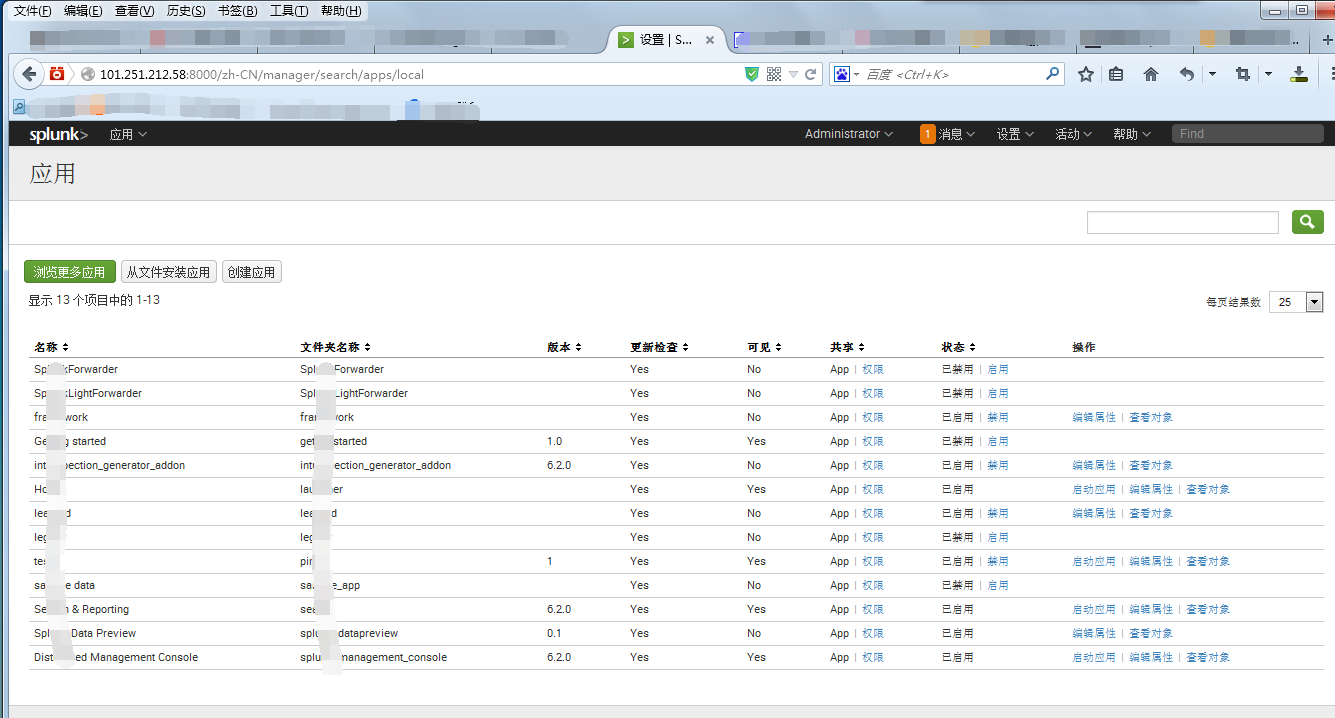Click splunk_management_console folder name text
Image resolution: width=1335 pixels, height=718 pixels.
(374, 657)
